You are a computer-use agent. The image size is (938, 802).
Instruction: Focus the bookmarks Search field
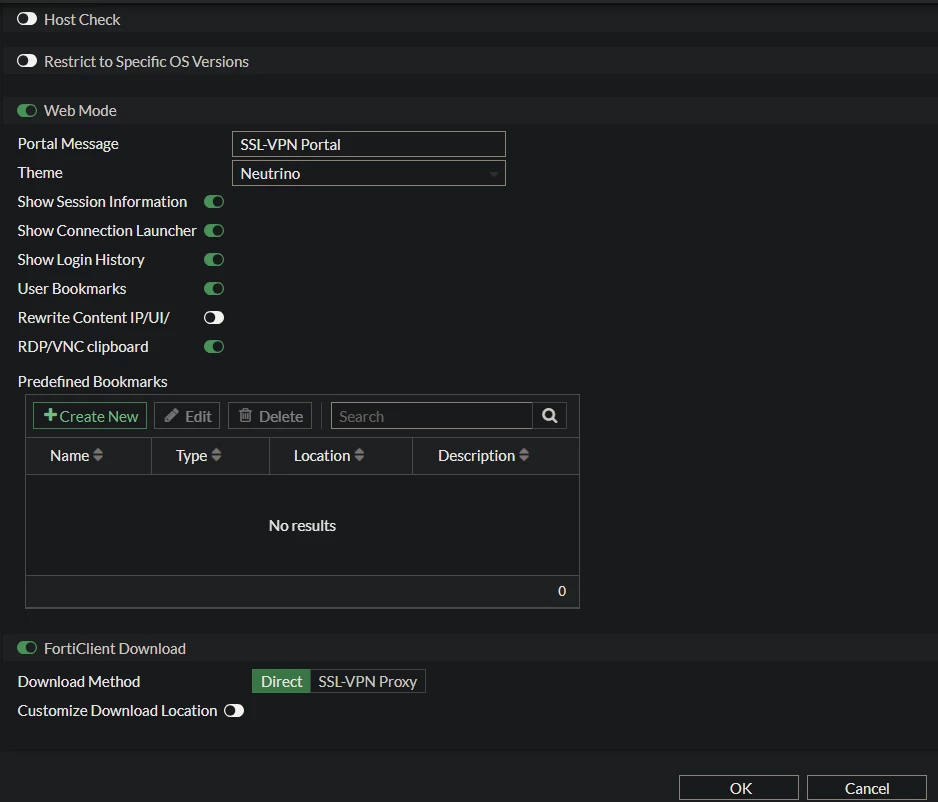pyautogui.click(x=431, y=416)
